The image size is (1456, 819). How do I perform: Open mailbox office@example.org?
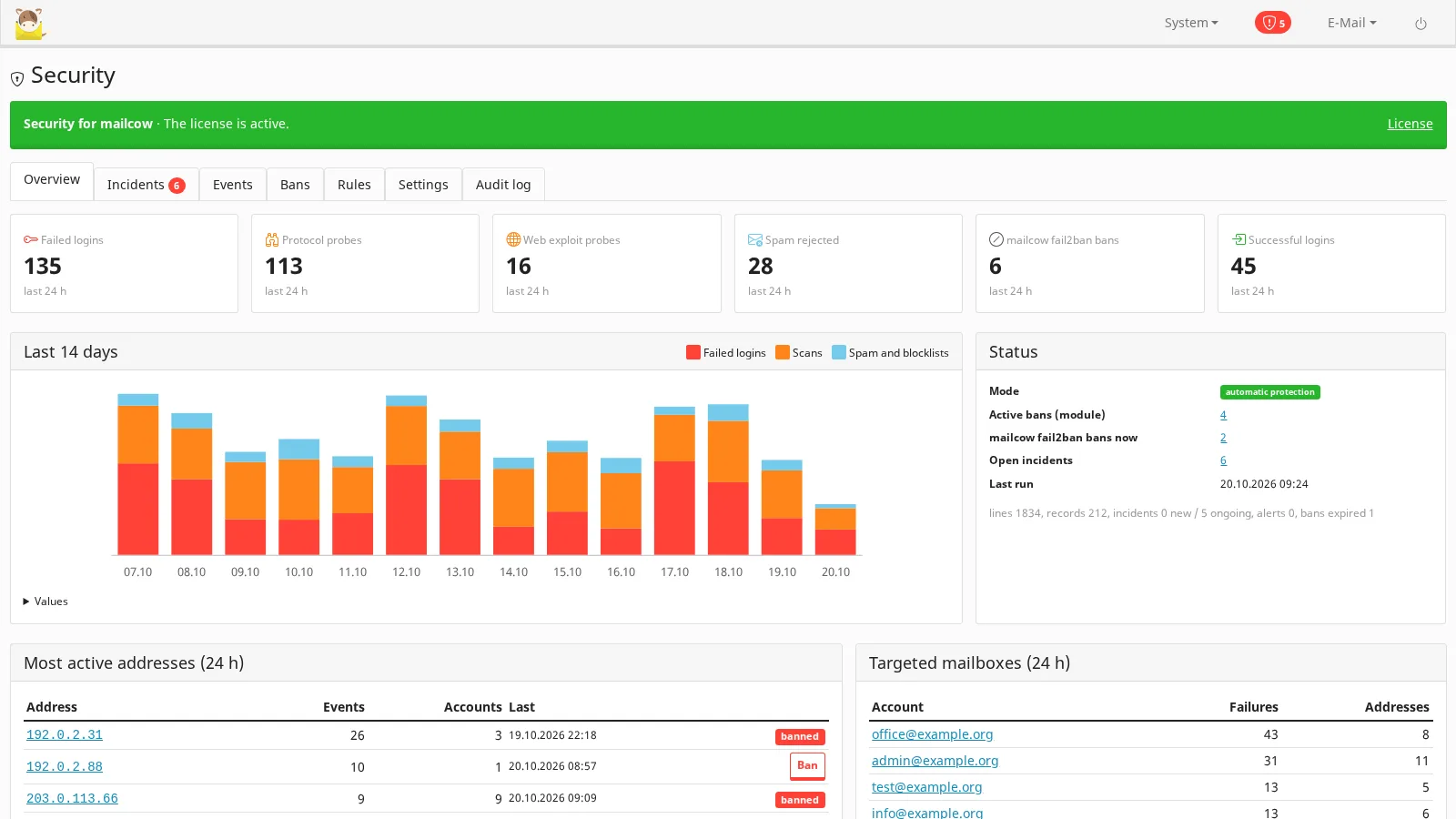point(932,734)
